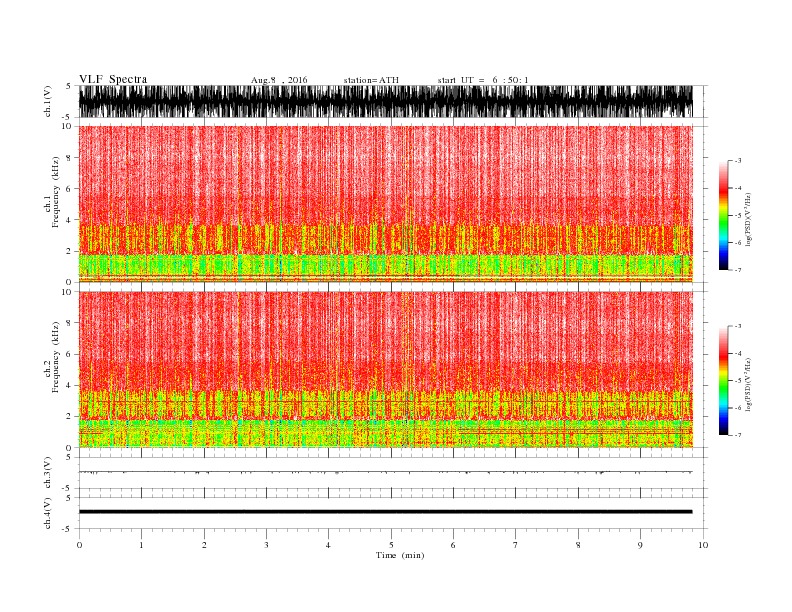Click the time axis tick label "7"
Image resolution: width=792 pixels, height=612 pixels.
515,545
